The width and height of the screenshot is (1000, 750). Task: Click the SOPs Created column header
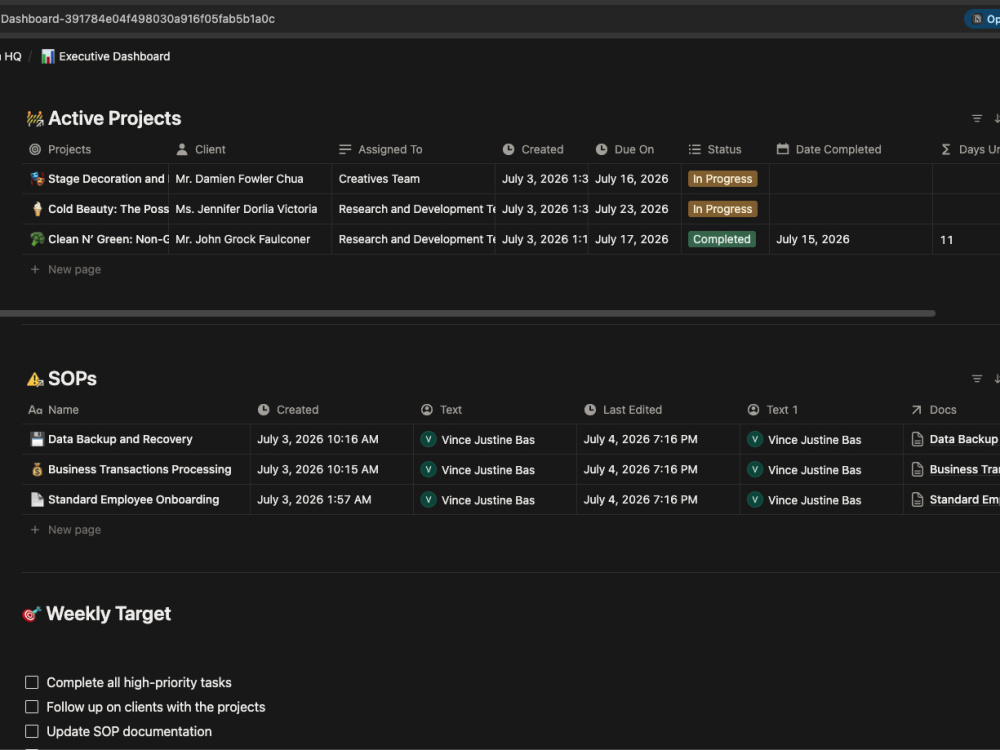click(x=288, y=409)
